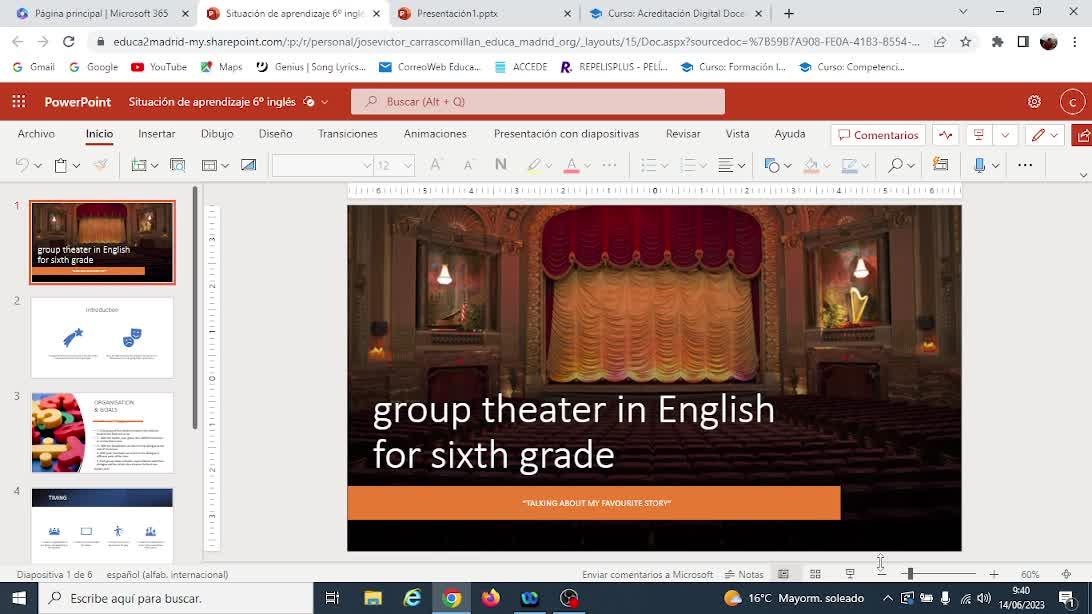1092x614 pixels.
Task: Click the Comentarios button
Action: (x=878, y=135)
